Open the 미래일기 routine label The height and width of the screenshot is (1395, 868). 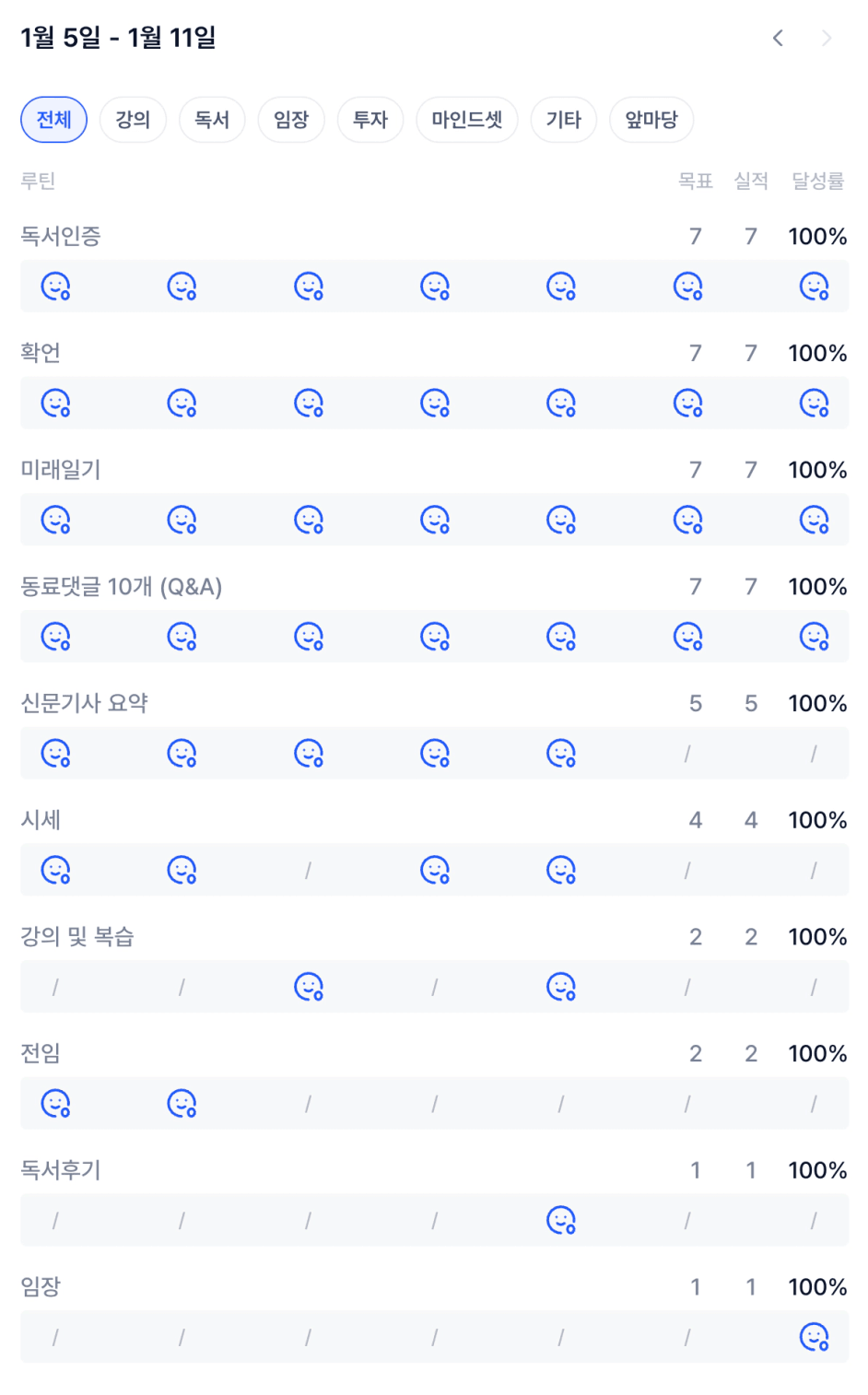61,470
